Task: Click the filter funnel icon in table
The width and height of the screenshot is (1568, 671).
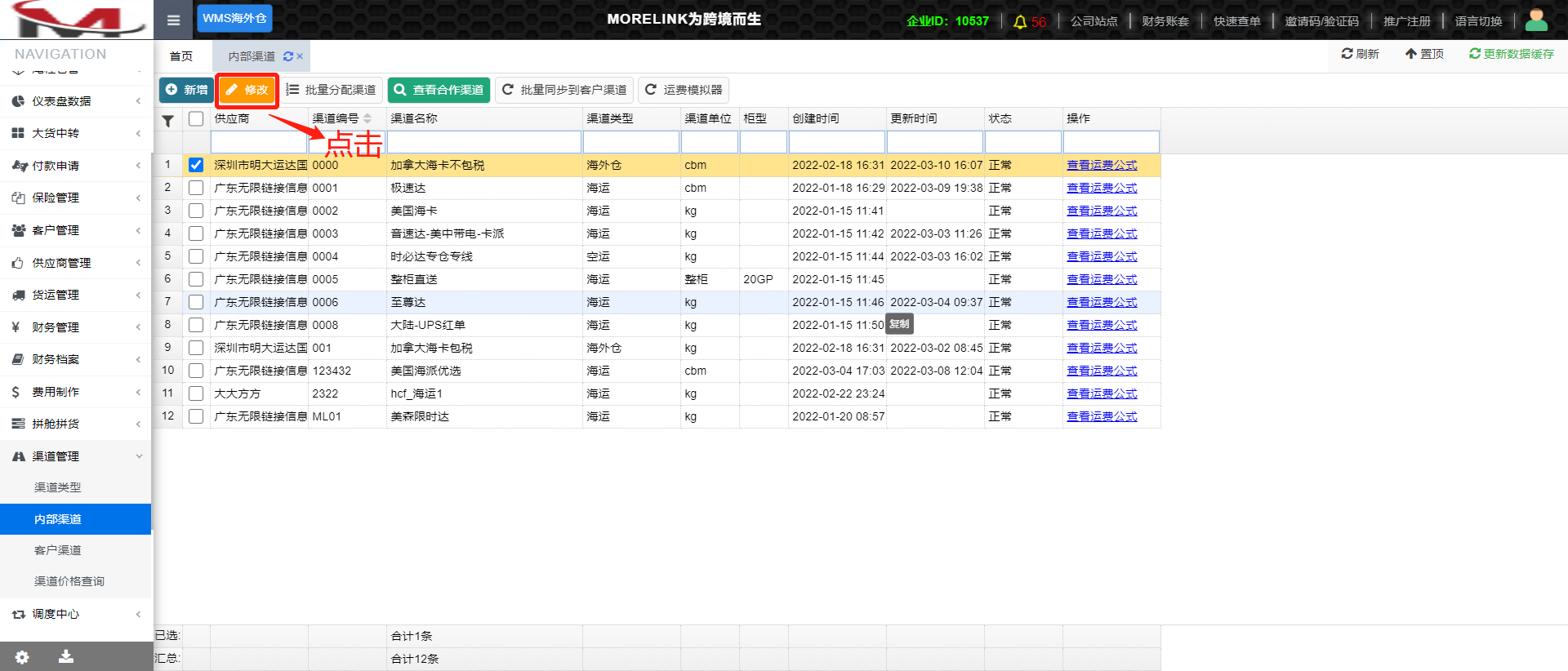Action: [167, 121]
